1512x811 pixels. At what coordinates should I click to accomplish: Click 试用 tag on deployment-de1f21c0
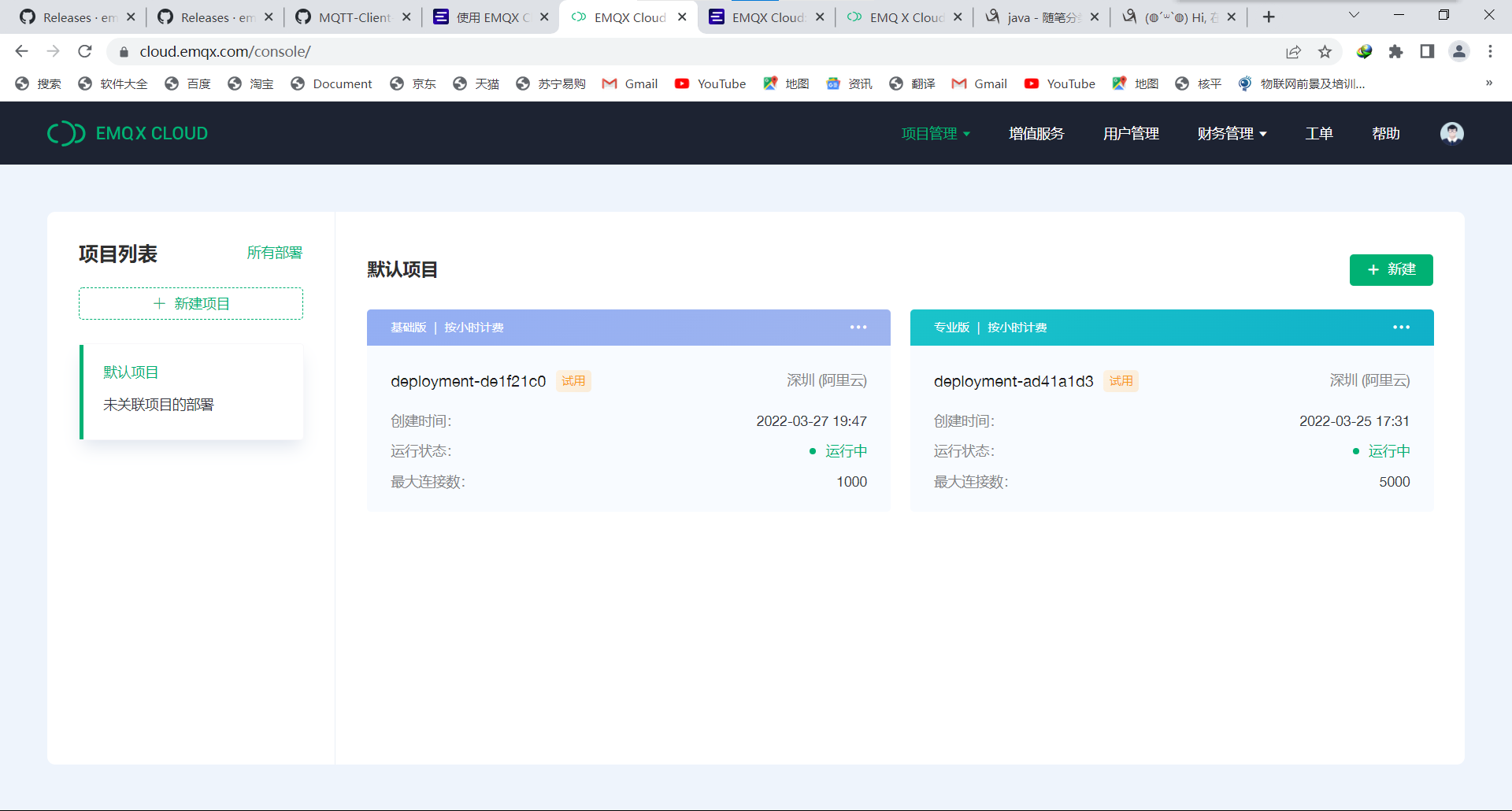coord(573,381)
